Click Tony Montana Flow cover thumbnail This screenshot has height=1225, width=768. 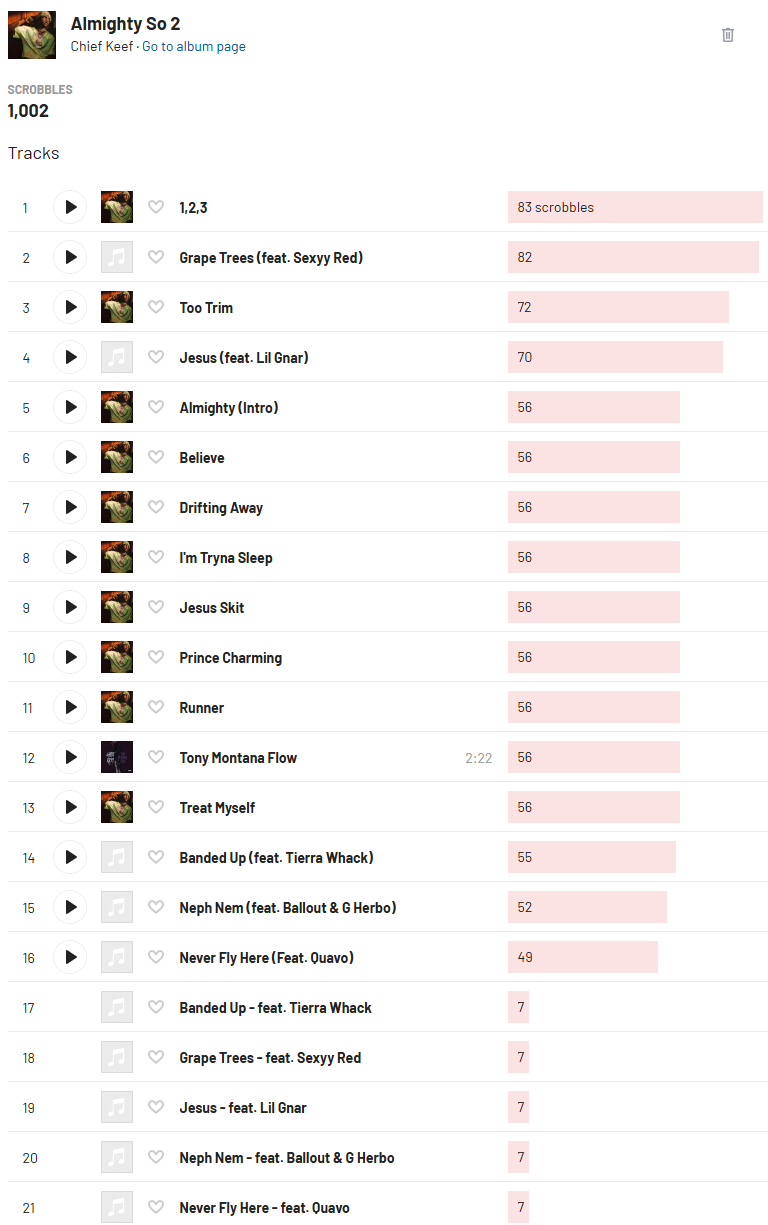tap(117, 757)
